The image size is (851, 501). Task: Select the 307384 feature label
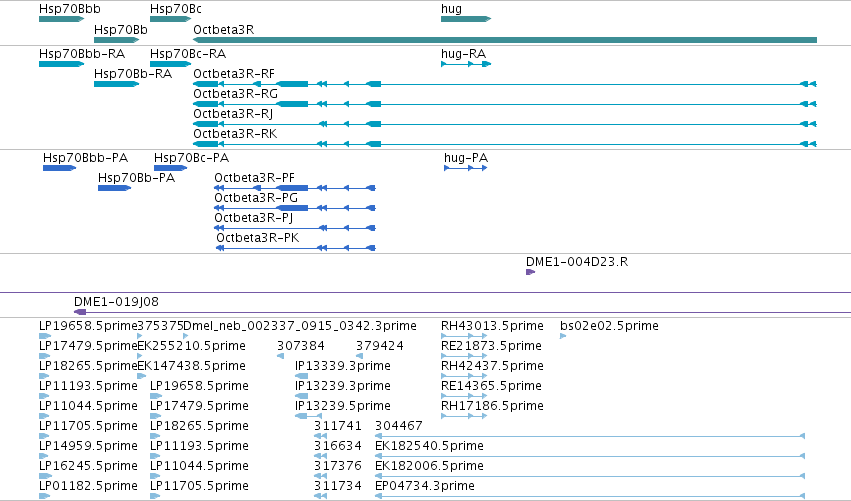301,346
